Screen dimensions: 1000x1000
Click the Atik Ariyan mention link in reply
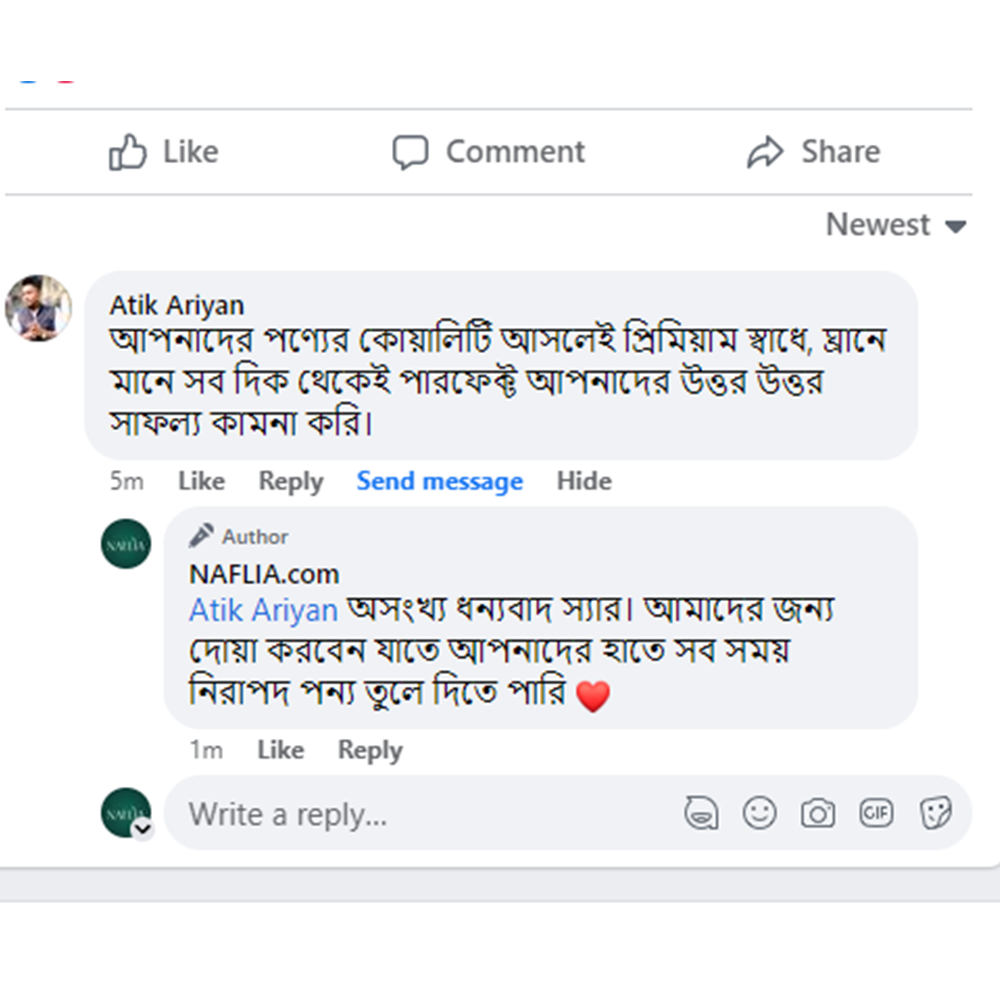[264, 610]
